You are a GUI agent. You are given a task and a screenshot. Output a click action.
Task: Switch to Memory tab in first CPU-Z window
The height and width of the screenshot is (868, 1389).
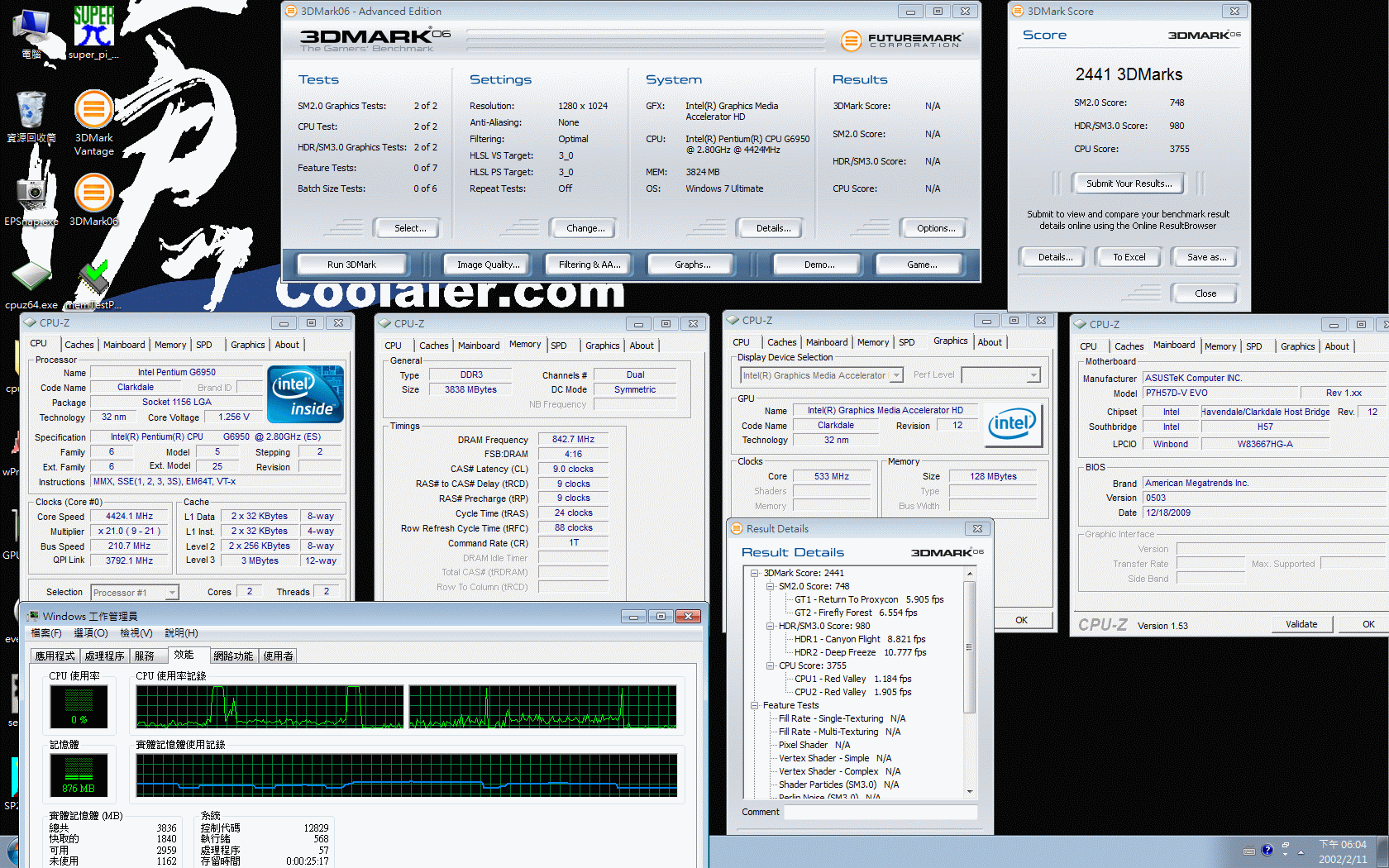click(x=170, y=345)
